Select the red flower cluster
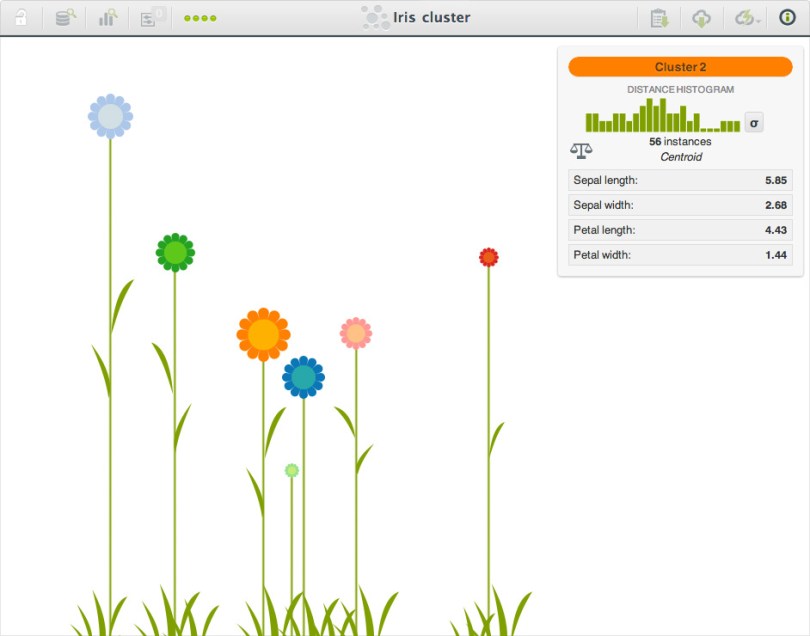Screen dimensions: 810x636 pos(487,257)
